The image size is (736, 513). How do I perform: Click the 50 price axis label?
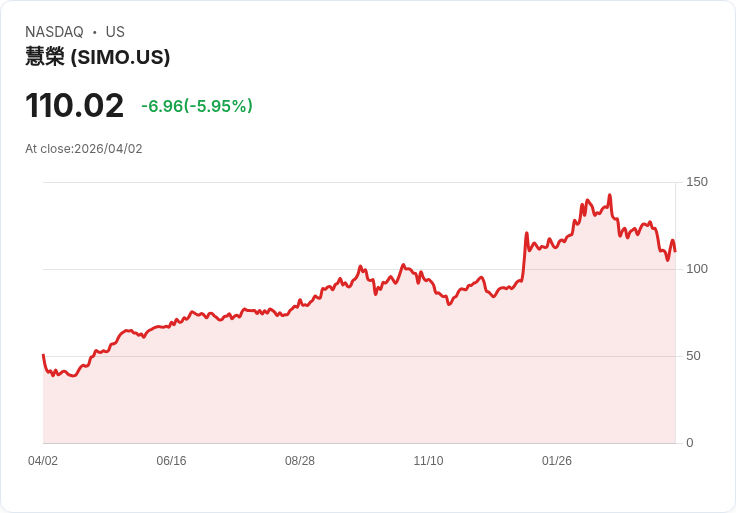[x=693, y=356]
